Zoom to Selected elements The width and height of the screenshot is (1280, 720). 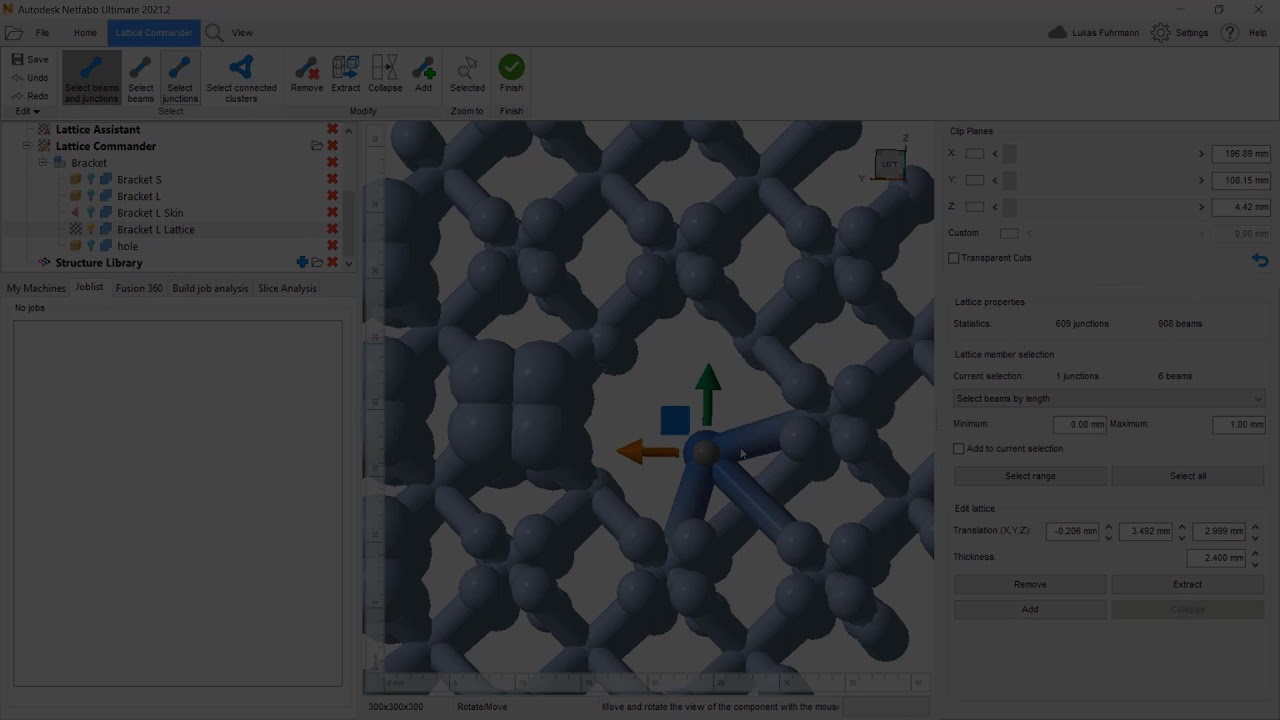(467, 74)
